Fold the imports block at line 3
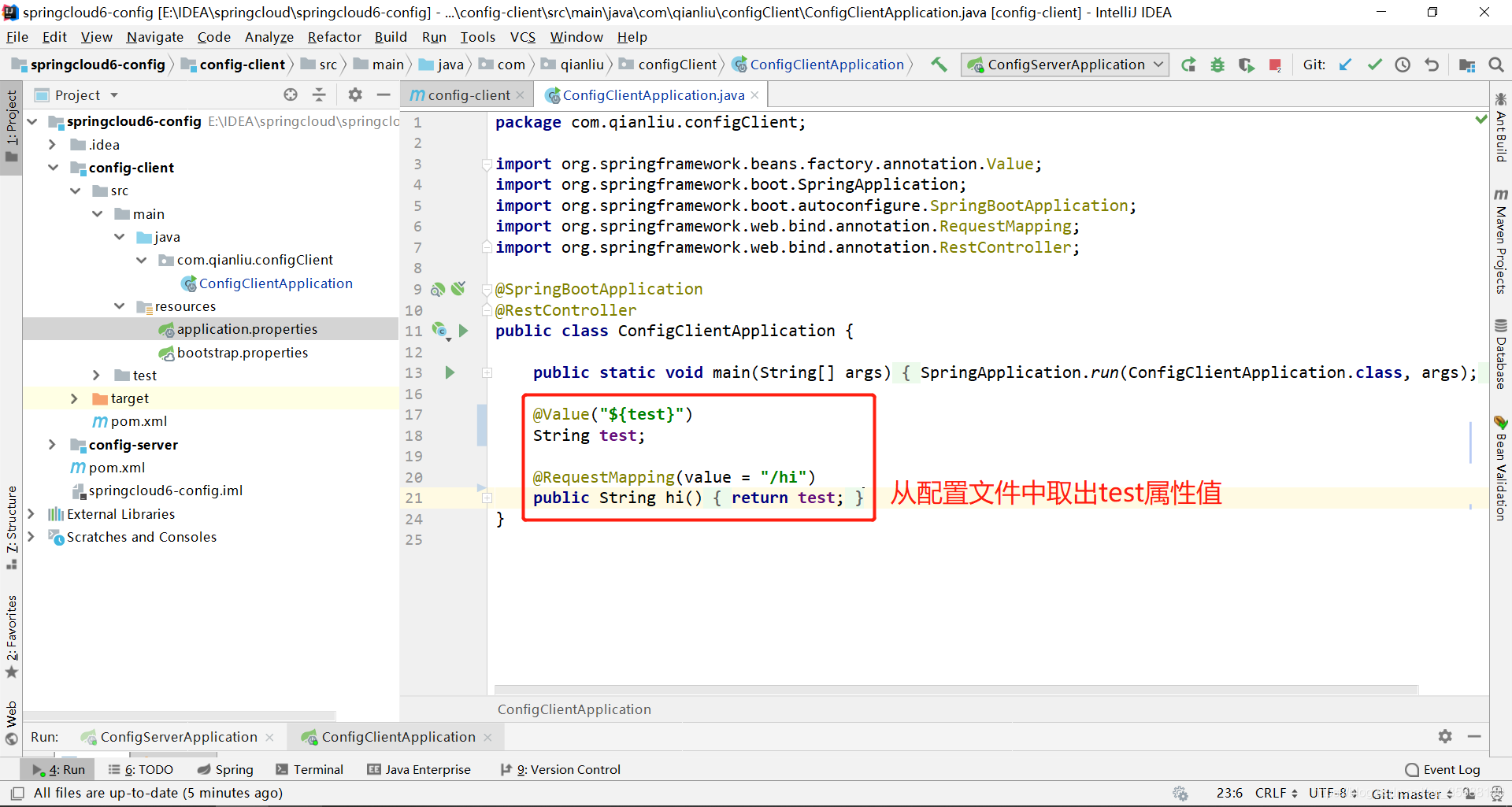The height and width of the screenshot is (807, 1512). pyautogui.click(x=487, y=165)
